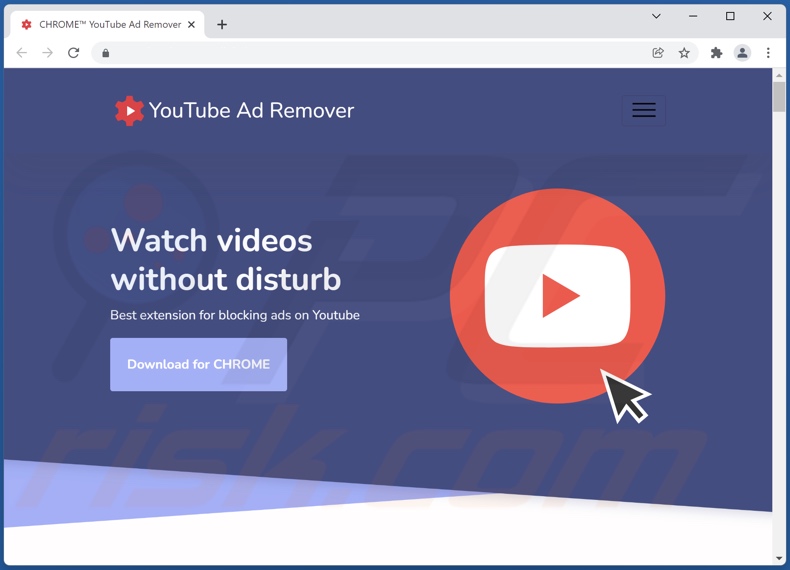Bookmark the page with star icon
Screen dimensions: 790x570
point(684,53)
